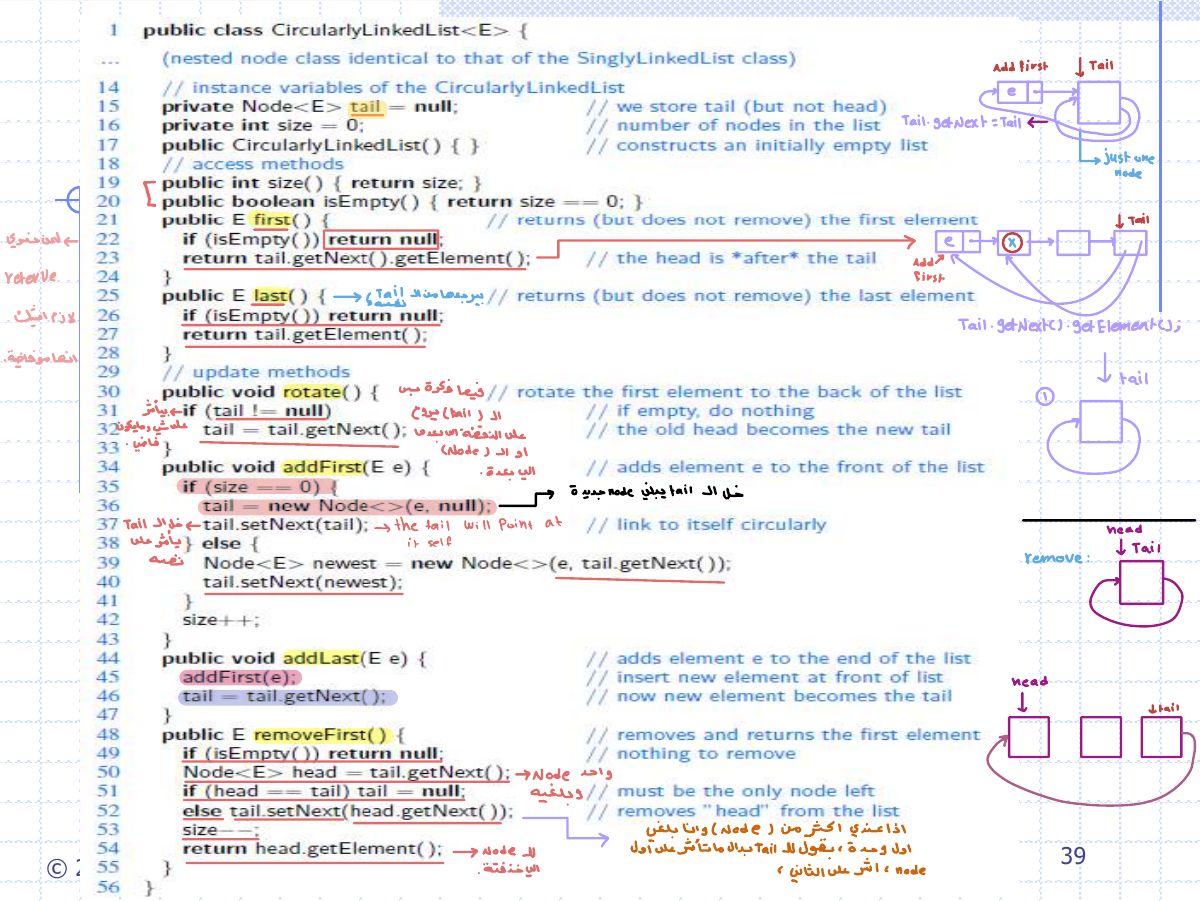Click the '// number of nodes in the list' comment
The height and width of the screenshot is (901, 1200).
click(x=733, y=125)
